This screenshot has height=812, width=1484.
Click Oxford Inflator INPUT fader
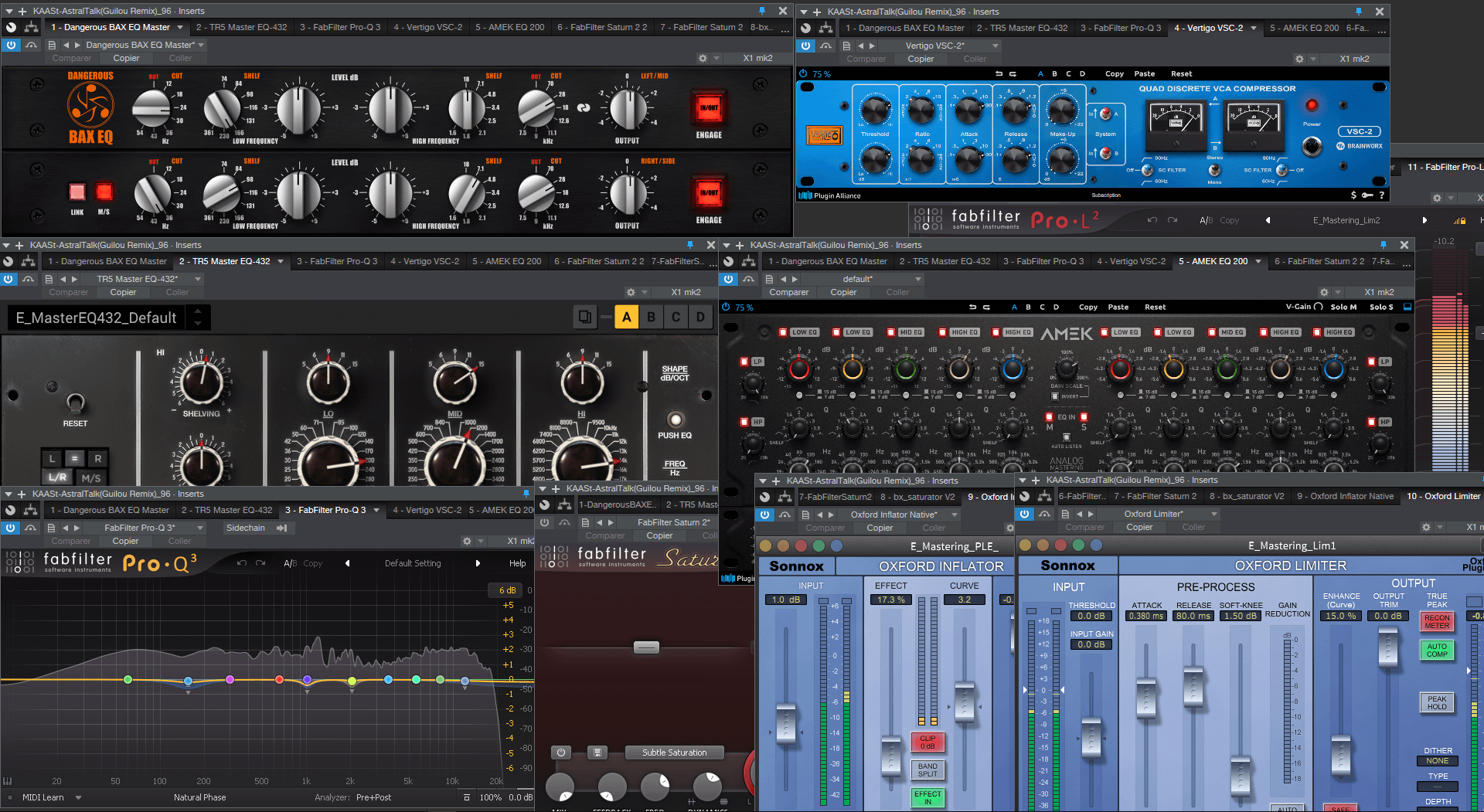tap(786, 723)
